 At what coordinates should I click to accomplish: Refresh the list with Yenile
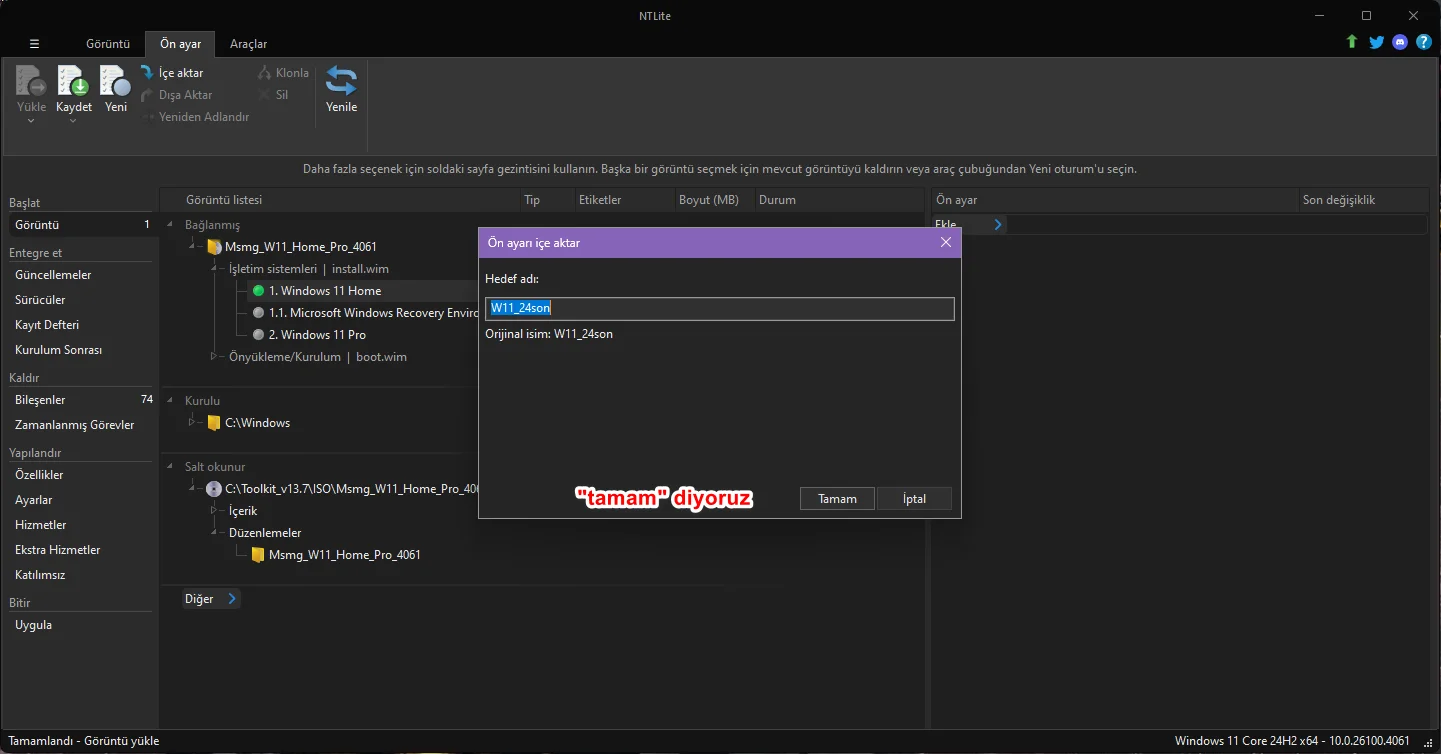pos(341,88)
